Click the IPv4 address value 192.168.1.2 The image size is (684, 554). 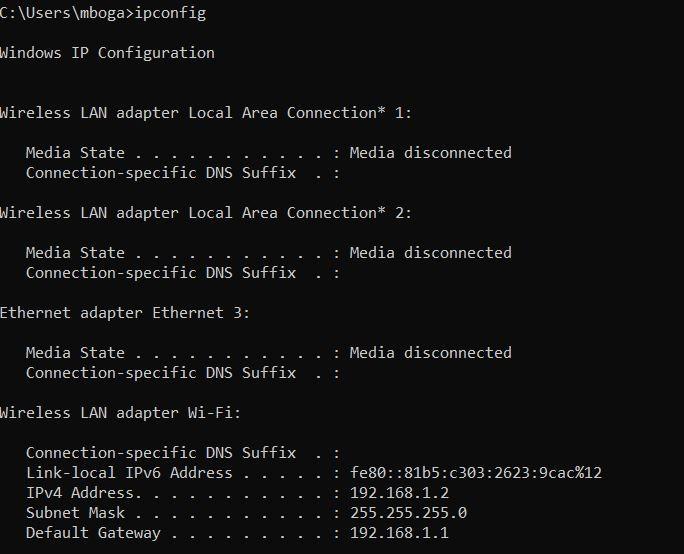399,493
